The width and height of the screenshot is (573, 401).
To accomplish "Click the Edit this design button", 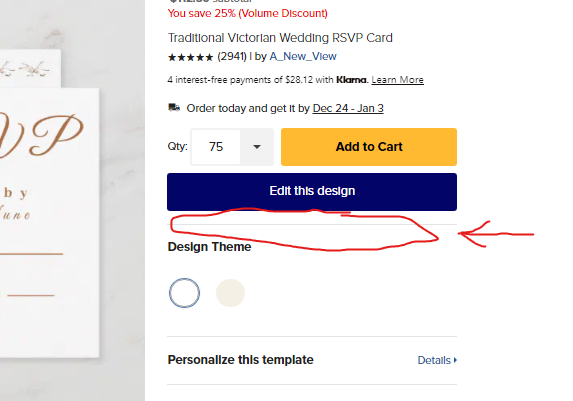I will 312,192.
